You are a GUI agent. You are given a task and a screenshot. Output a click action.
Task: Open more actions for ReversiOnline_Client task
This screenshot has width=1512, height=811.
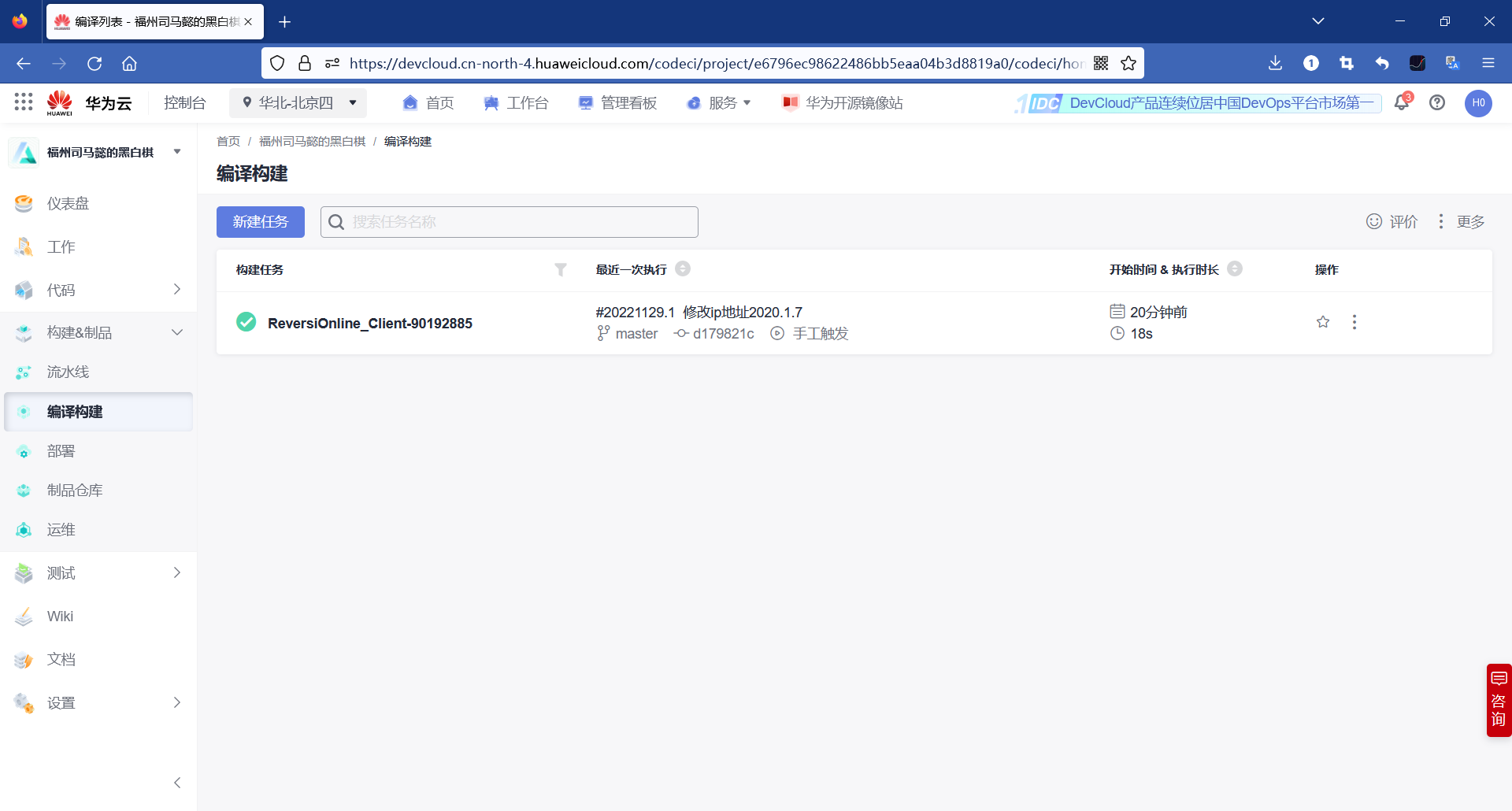1354,322
